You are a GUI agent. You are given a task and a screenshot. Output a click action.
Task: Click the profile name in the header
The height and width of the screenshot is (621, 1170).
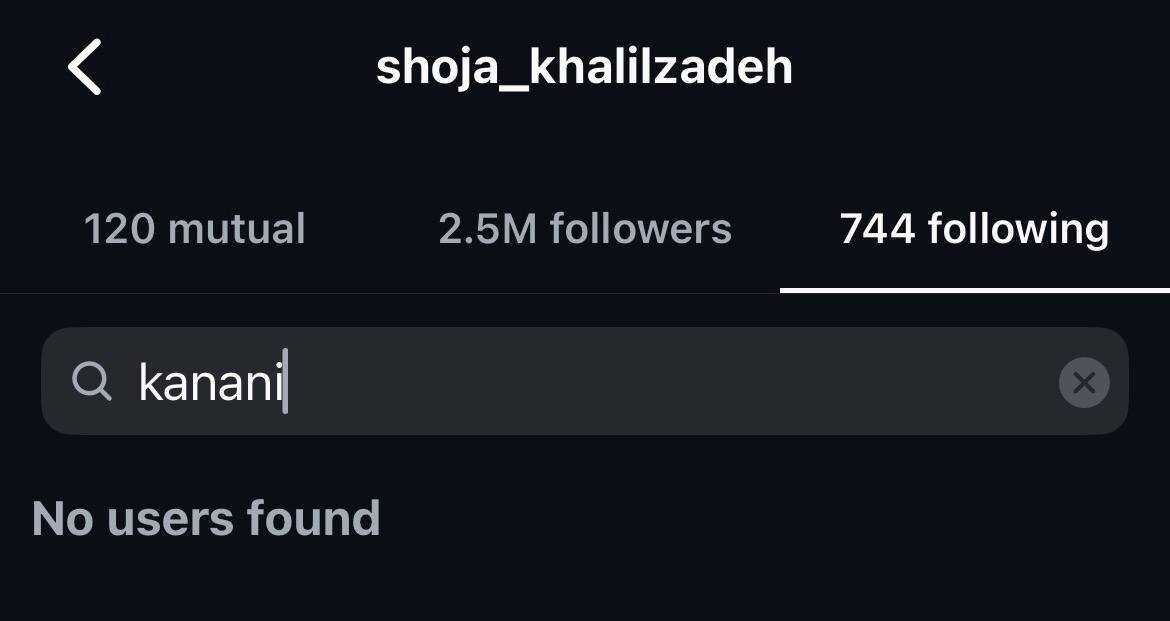coord(584,67)
